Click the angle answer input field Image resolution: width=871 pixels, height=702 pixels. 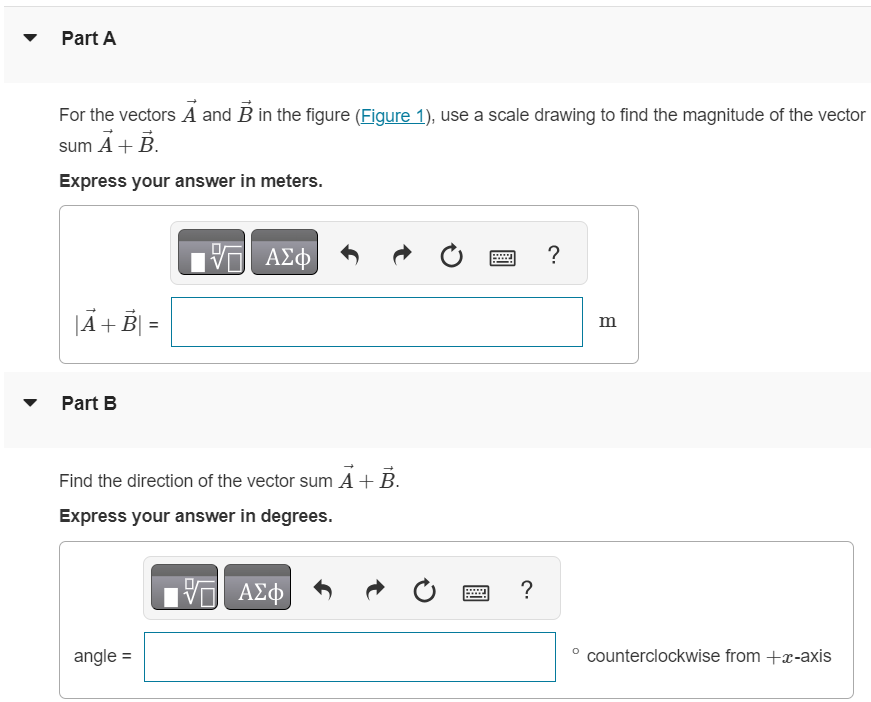tap(350, 657)
